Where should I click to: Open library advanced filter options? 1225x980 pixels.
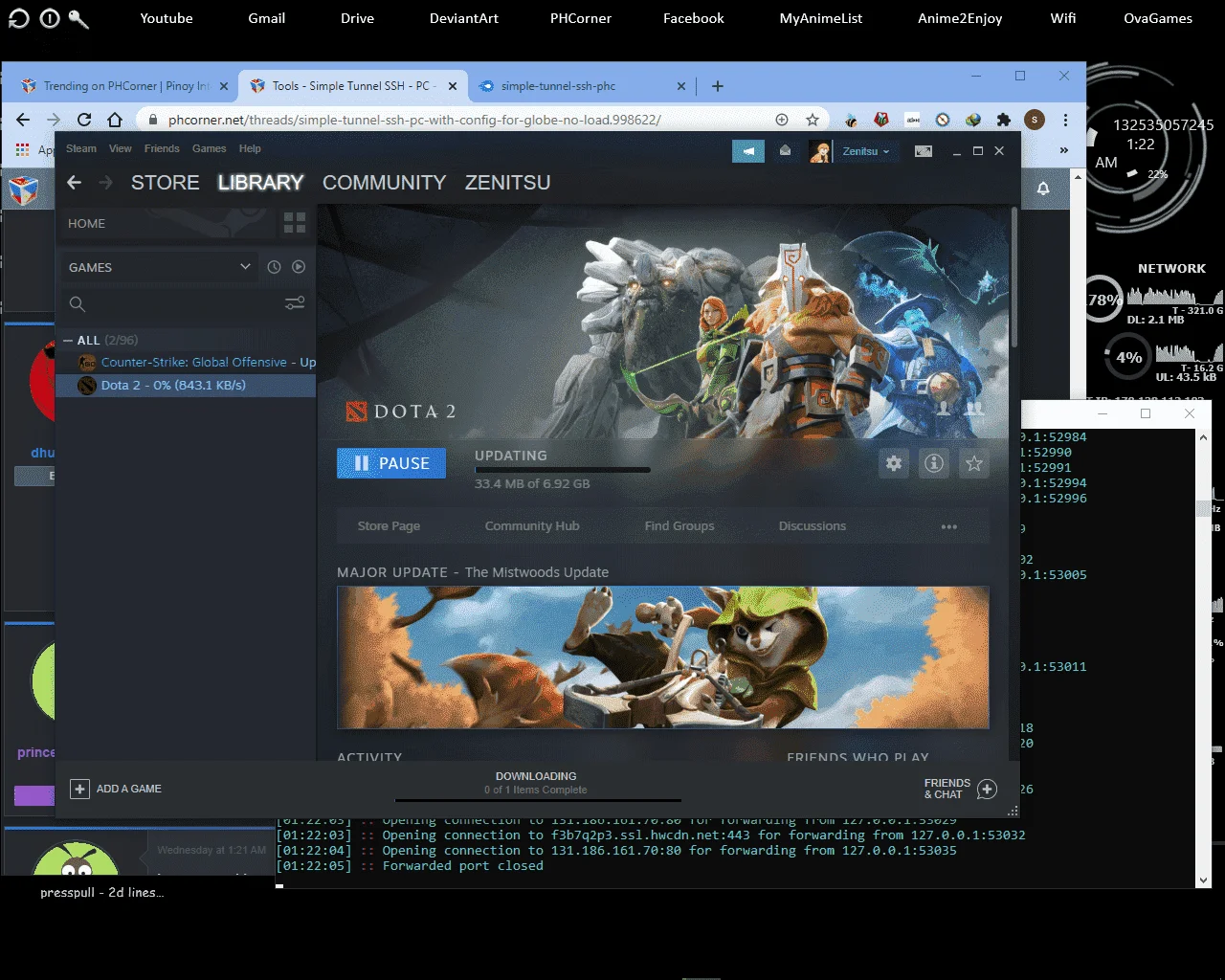click(295, 303)
